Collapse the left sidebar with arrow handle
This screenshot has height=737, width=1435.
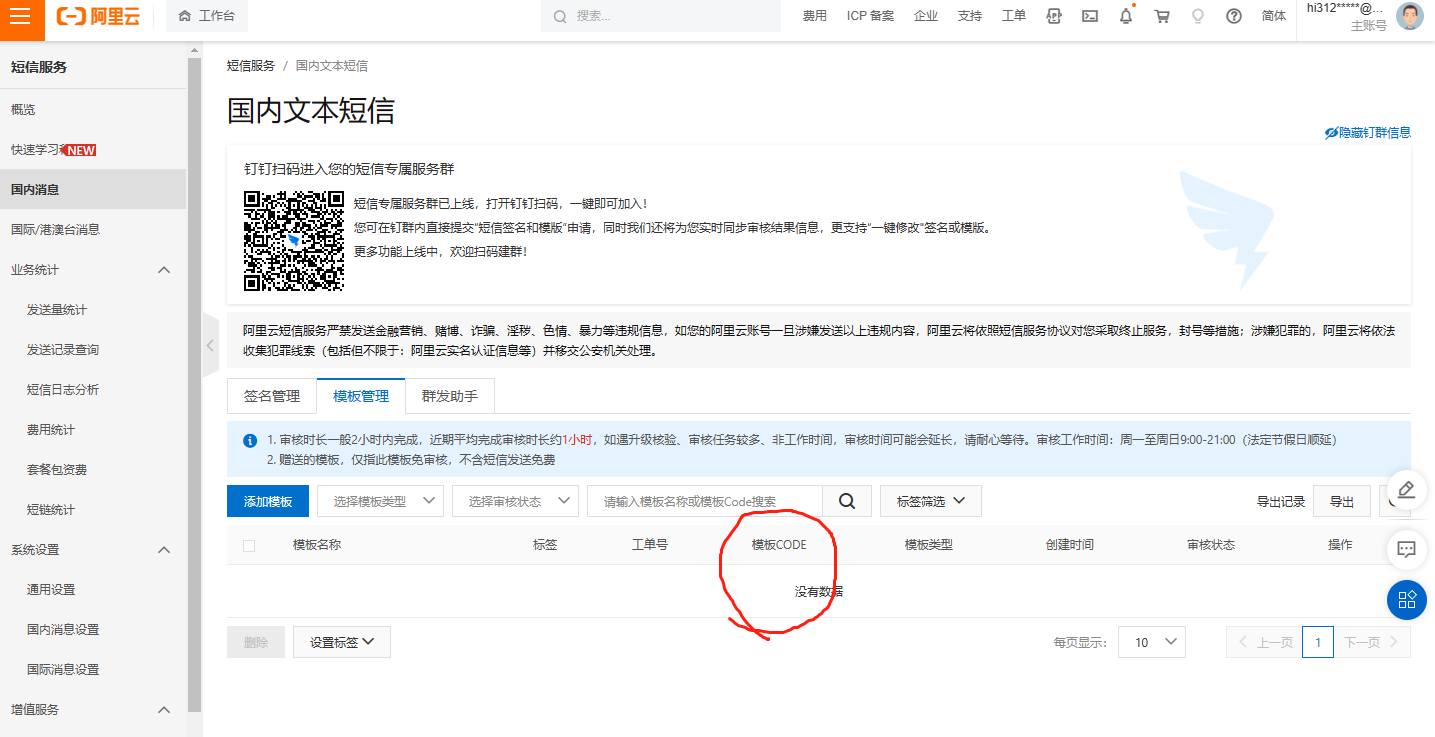coord(210,345)
